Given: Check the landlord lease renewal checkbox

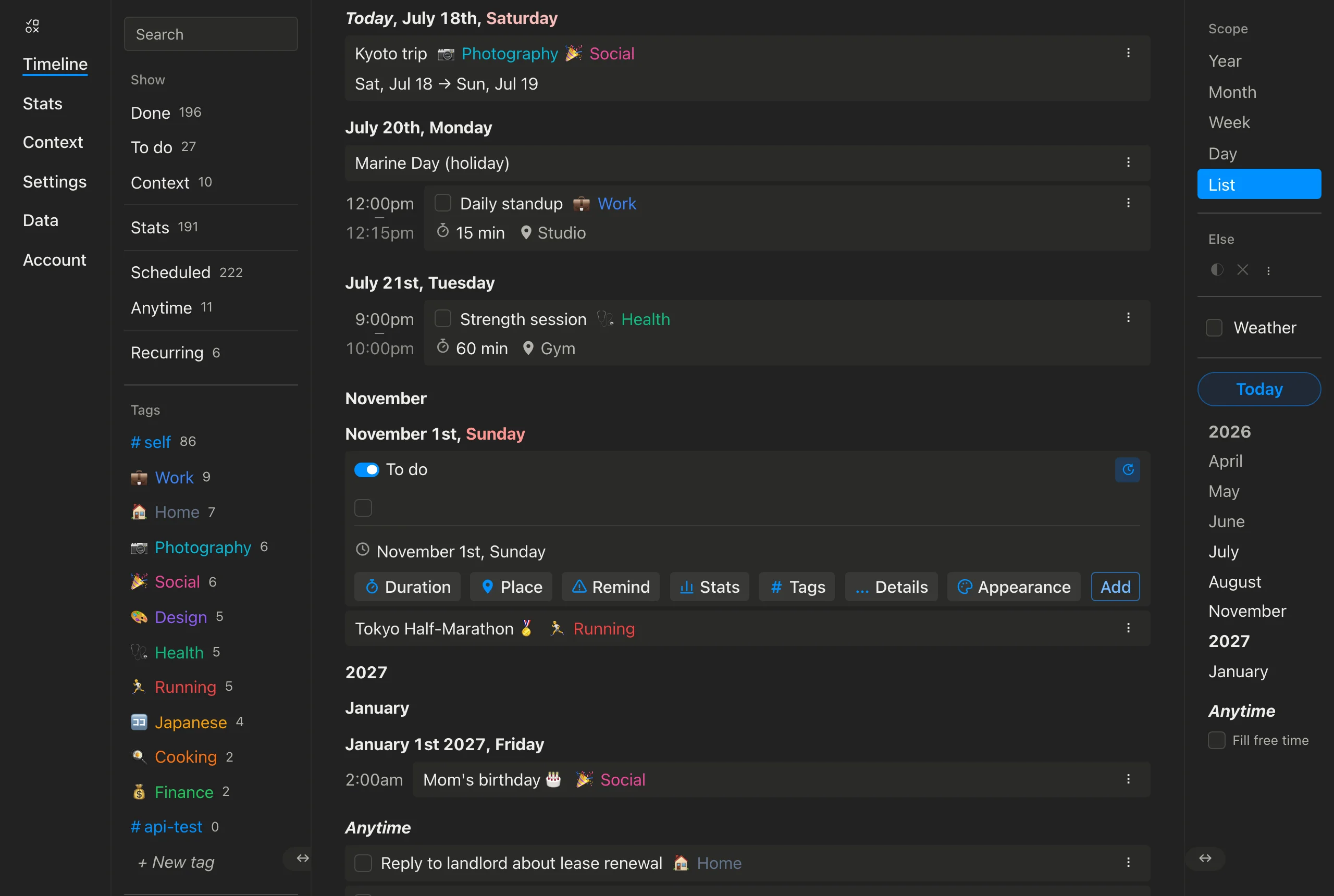Looking at the screenshot, I should [363, 863].
